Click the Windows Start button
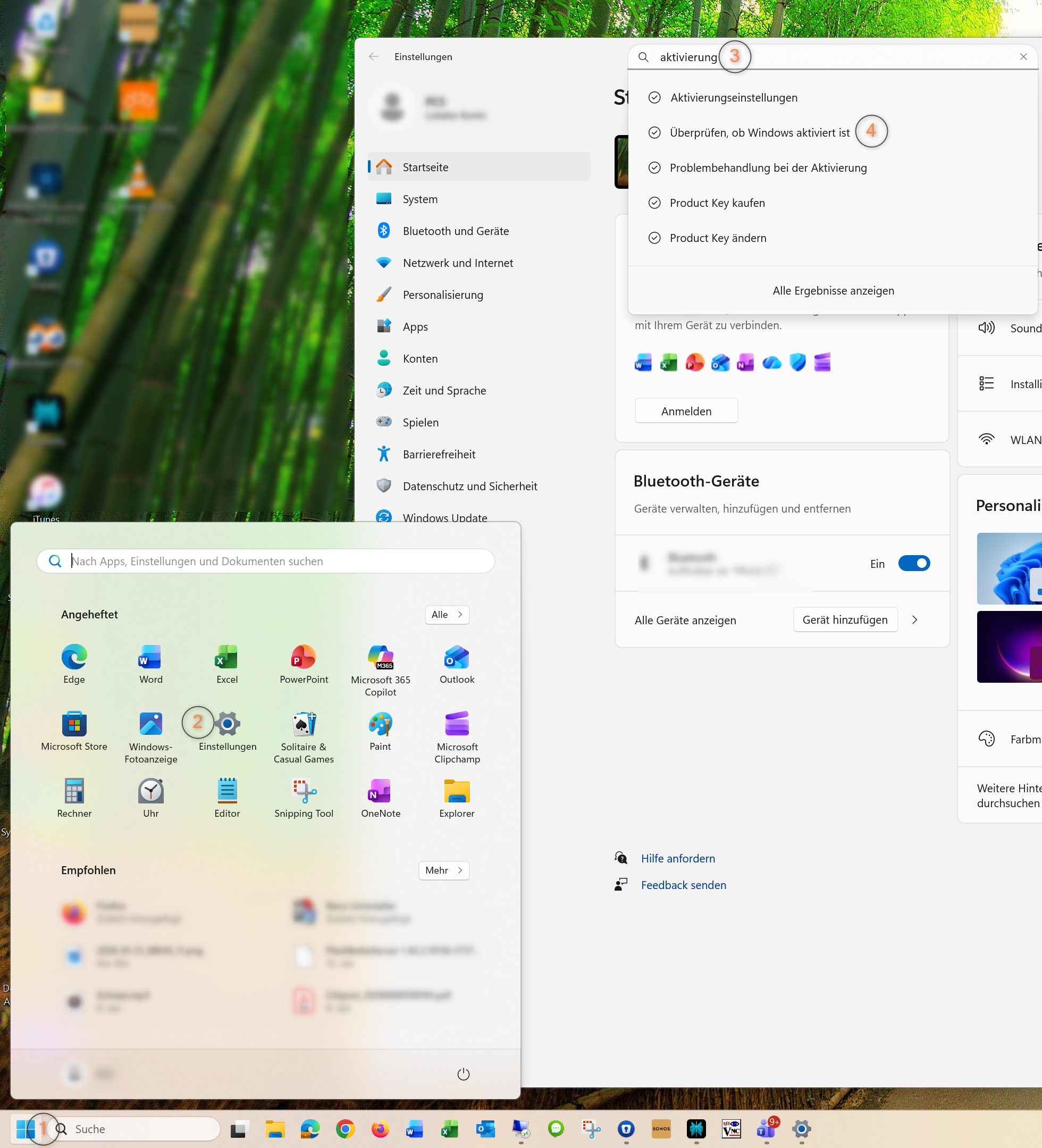The width and height of the screenshot is (1042, 1148). pos(25,1129)
